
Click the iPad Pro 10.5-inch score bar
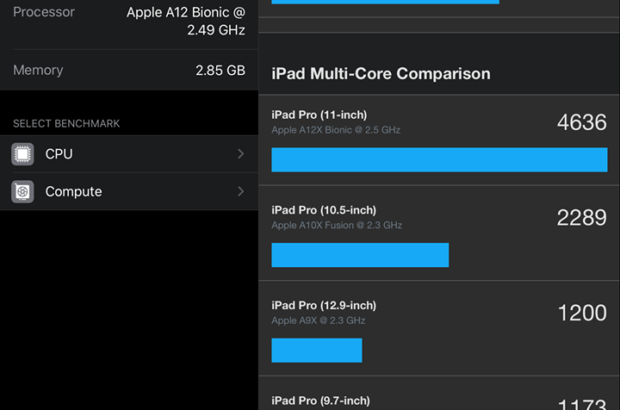360,255
